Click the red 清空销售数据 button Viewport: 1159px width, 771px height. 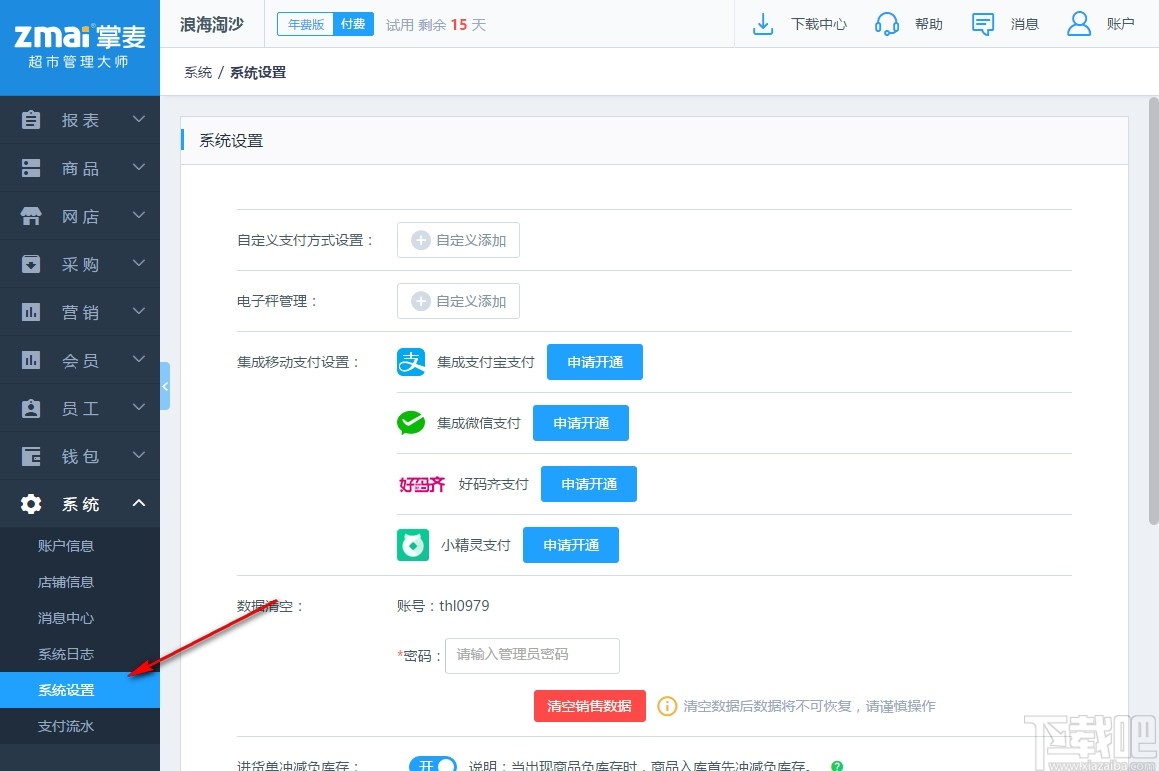coord(590,705)
